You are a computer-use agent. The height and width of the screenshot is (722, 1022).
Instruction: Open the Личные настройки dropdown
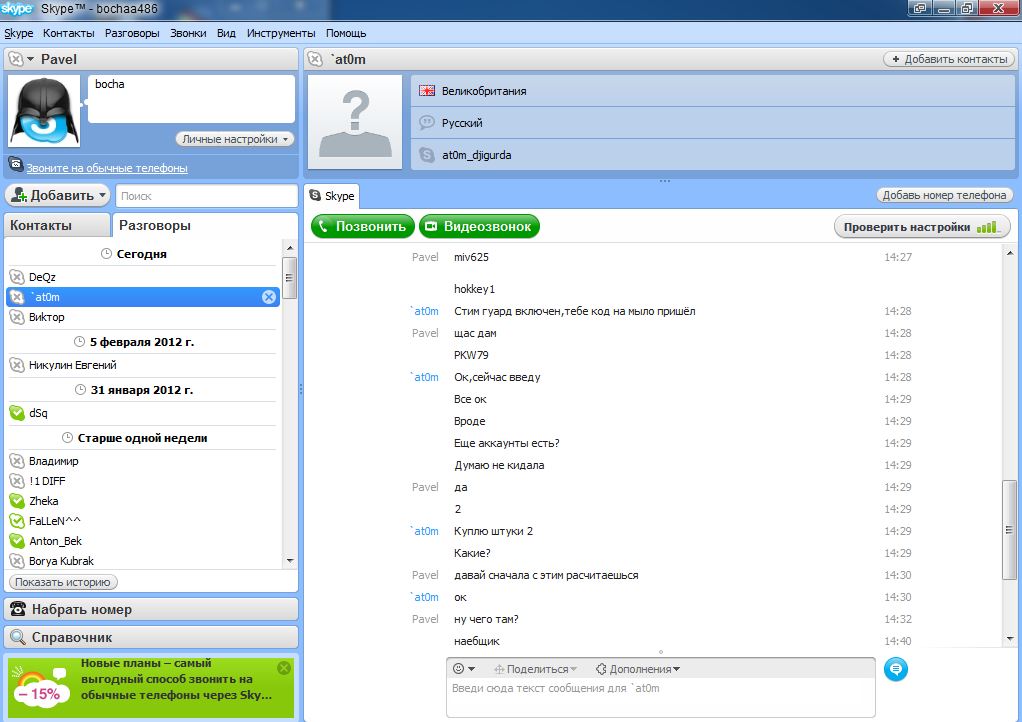coord(235,139)
